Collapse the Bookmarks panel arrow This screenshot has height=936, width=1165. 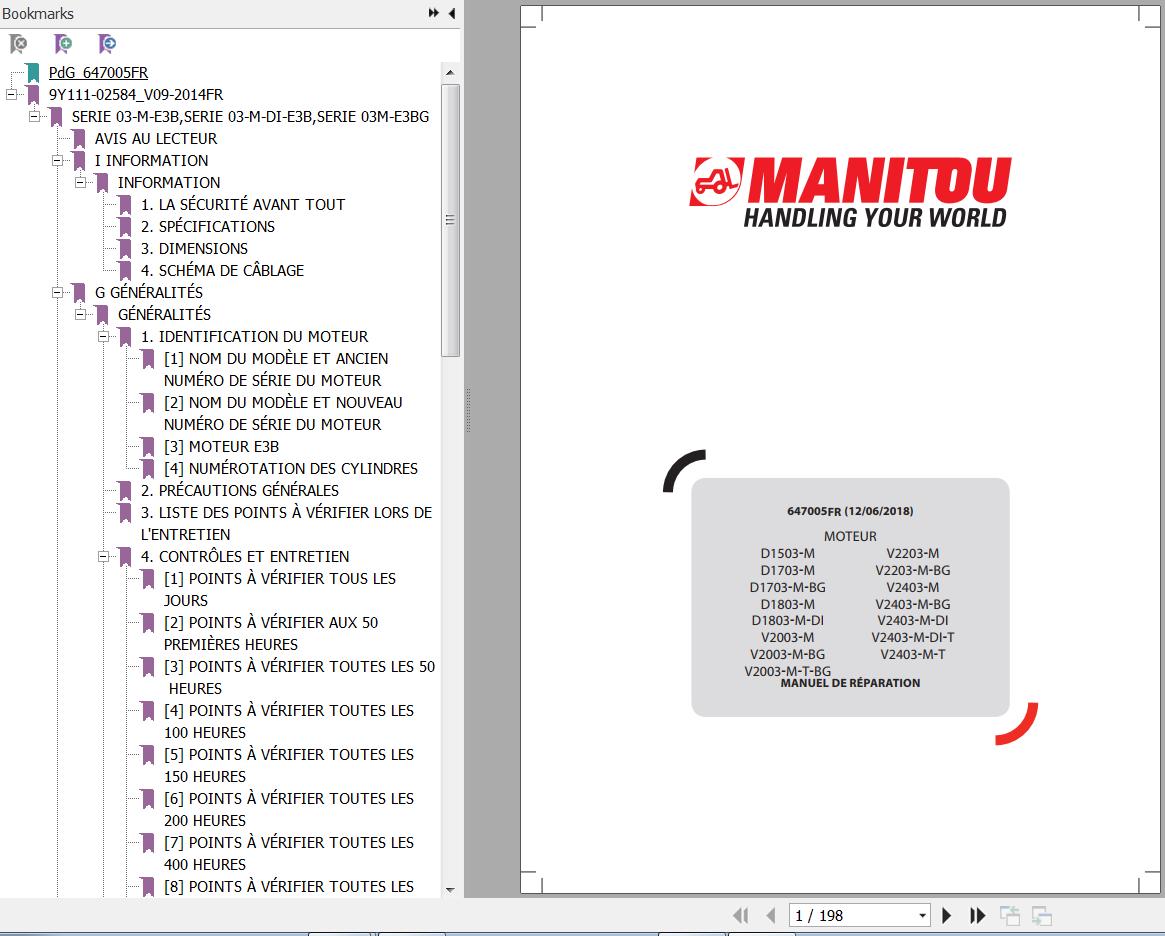[452, 13]
